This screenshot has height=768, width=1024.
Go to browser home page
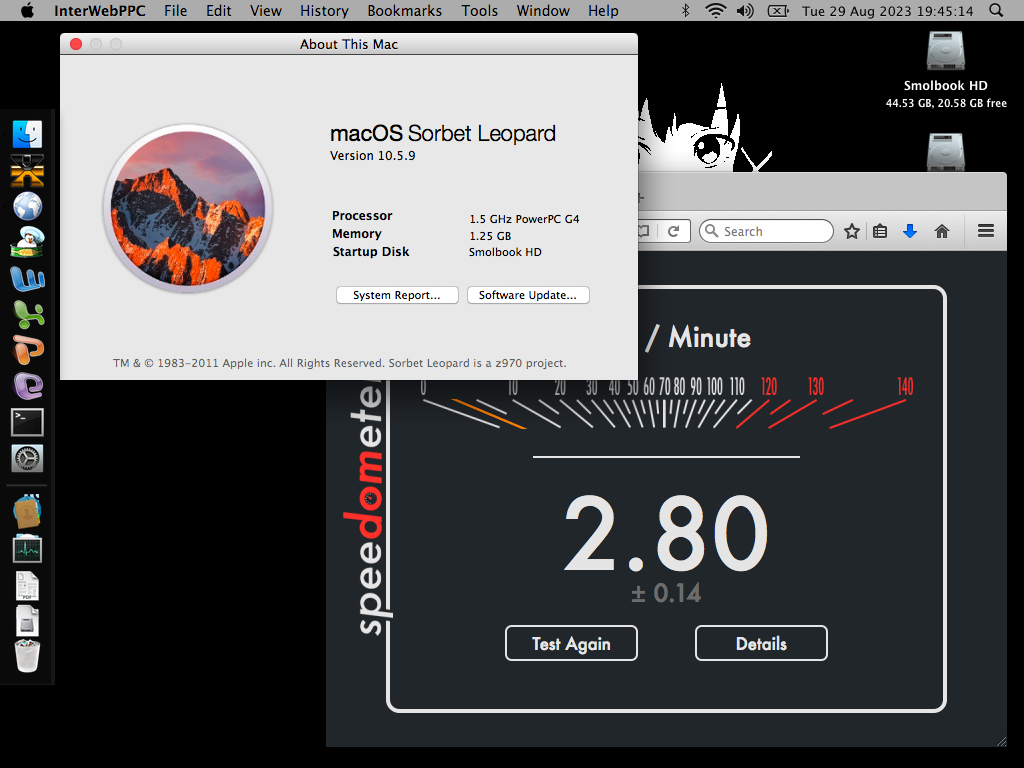[942, 231]
